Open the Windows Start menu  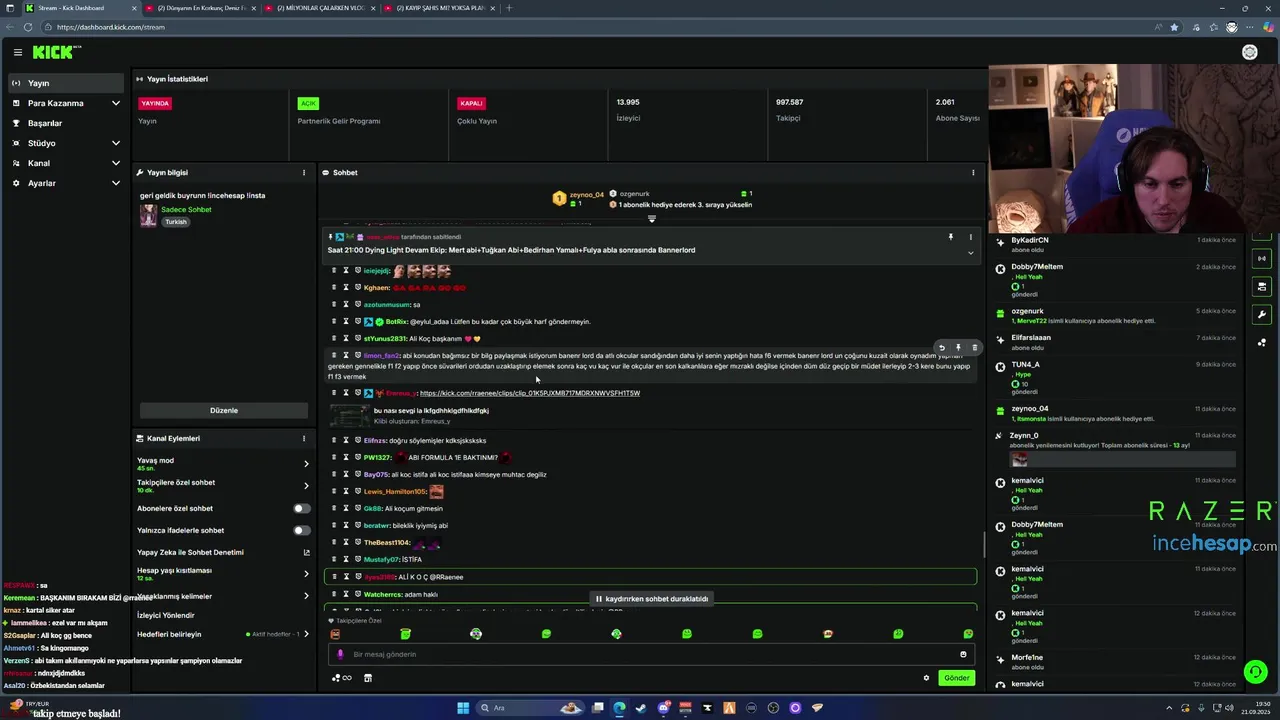463,708
